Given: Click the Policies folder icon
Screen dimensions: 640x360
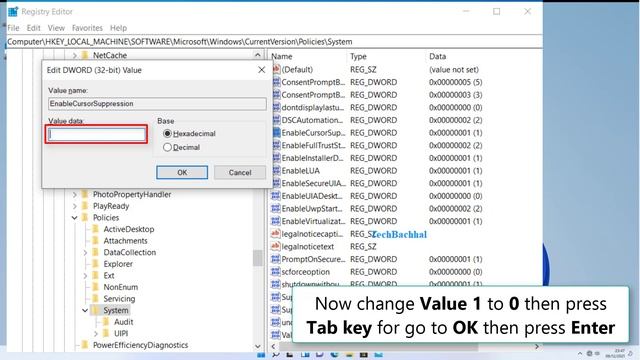Looking at the screenshot, I should pos(85,218).
